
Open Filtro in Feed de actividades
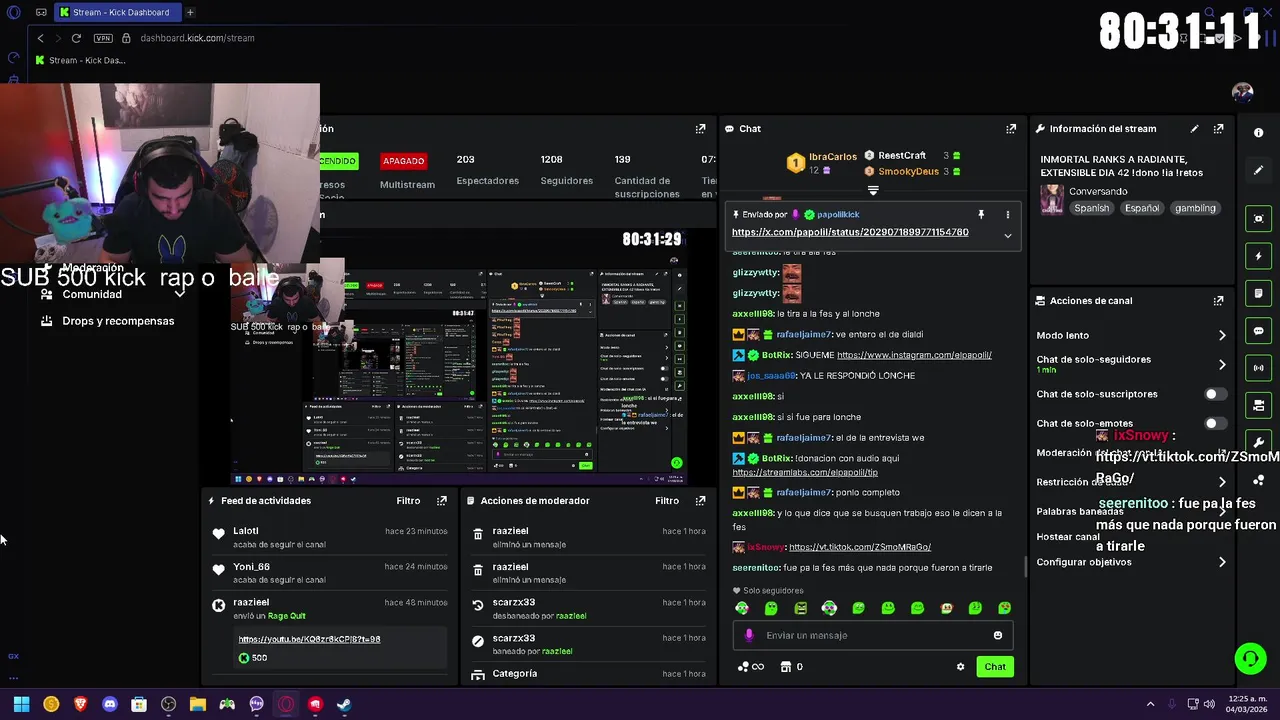point(408,501)
